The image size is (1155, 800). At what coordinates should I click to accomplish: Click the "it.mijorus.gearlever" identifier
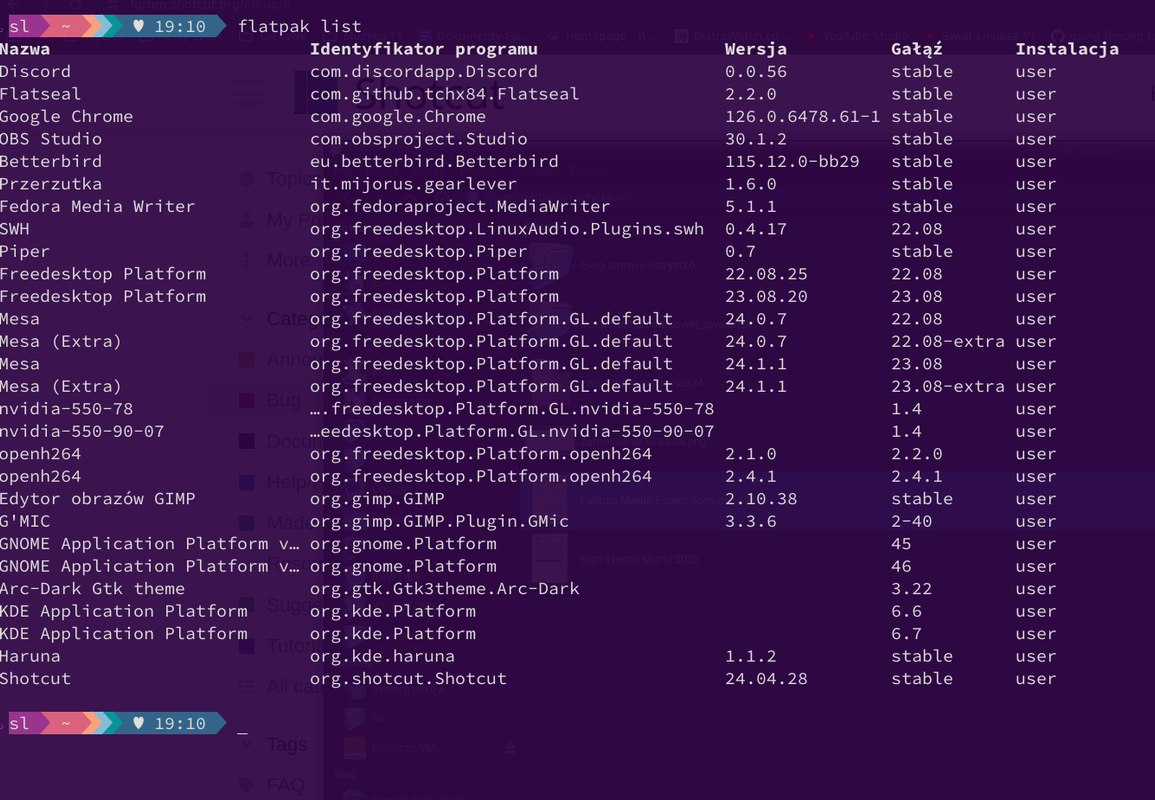click(x=413, y=184)
